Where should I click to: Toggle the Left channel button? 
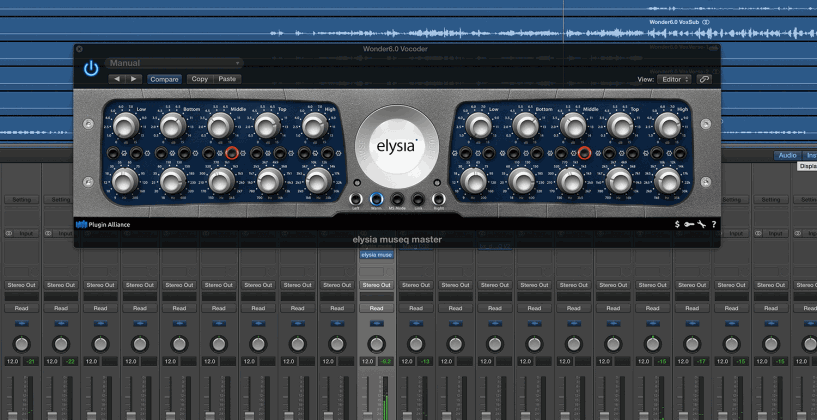click(356, 199)
